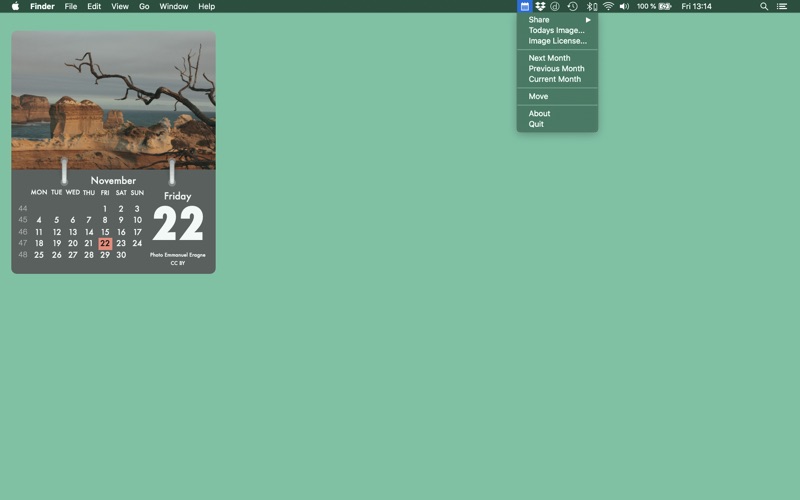Open the Go menu
This screenshot has height=500, width=800.
(144, 6)
